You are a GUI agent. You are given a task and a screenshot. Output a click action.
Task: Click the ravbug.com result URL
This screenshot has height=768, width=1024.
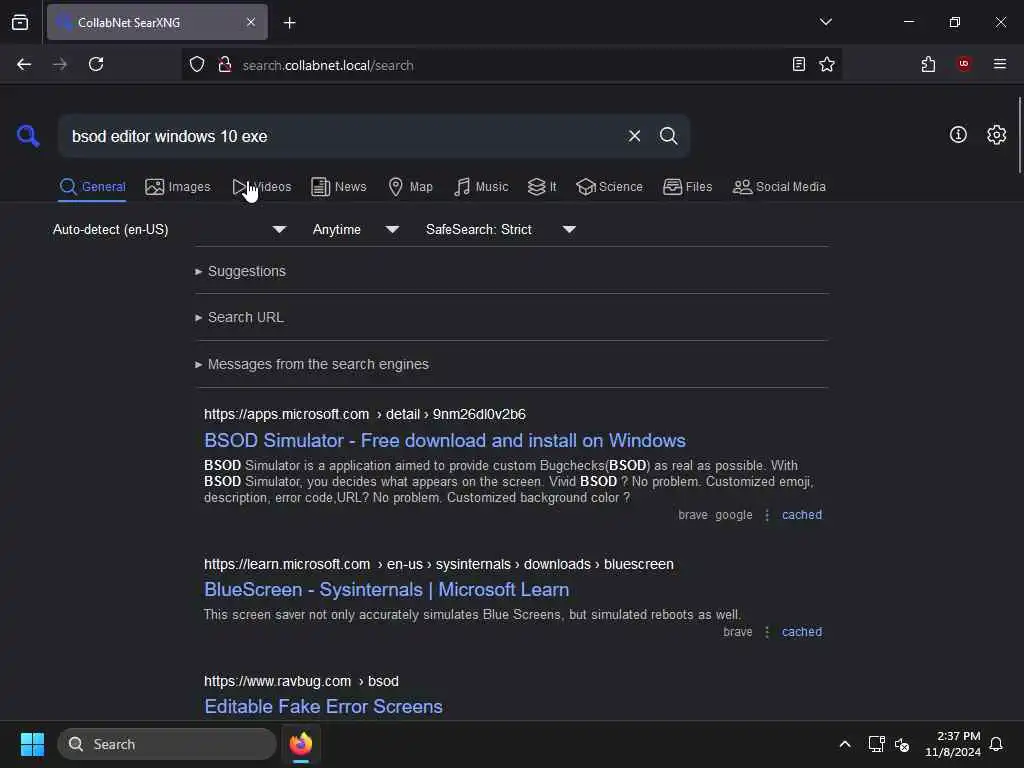(301, 681)
